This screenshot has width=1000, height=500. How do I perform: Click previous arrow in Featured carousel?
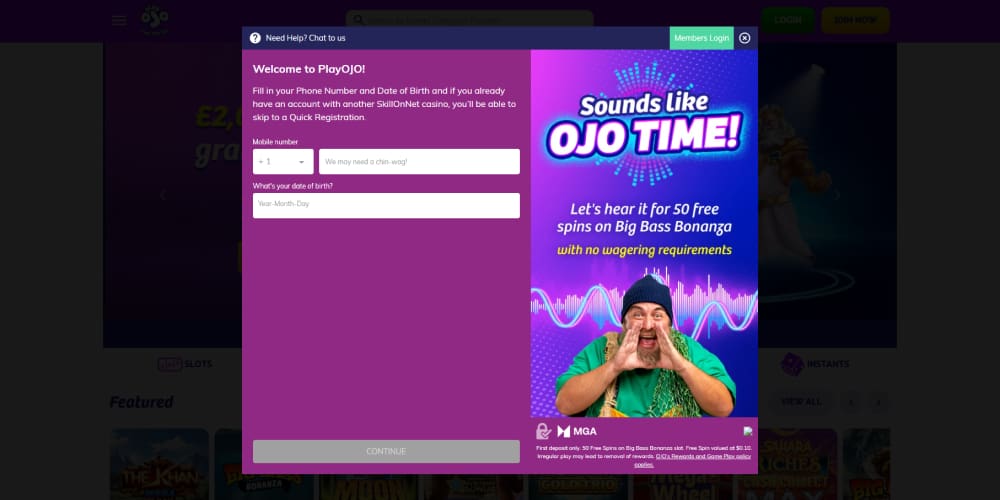(x=851, y=402)
